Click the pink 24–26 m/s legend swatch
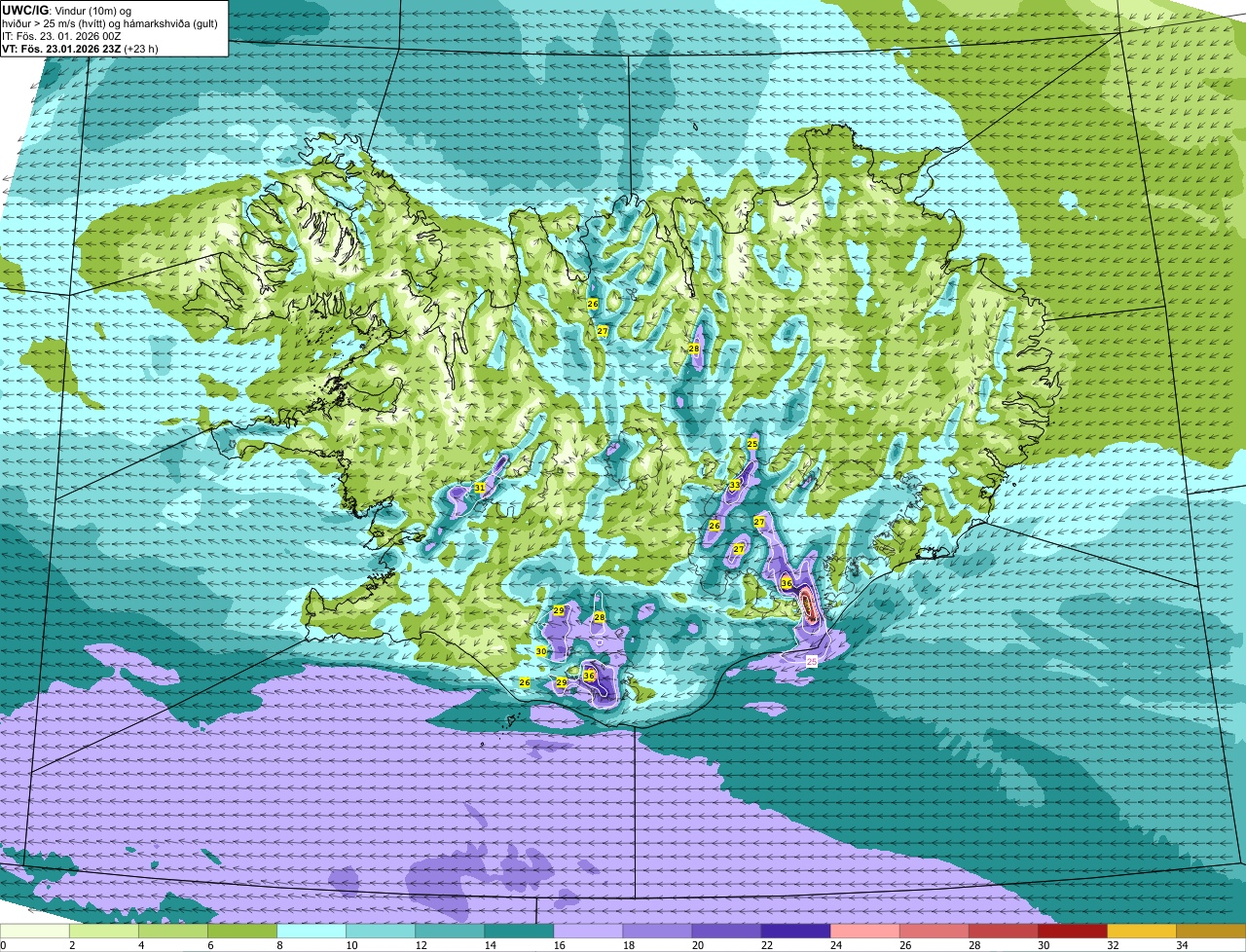The width and height of the screenshot is (1246, 952). pos(864,931)
